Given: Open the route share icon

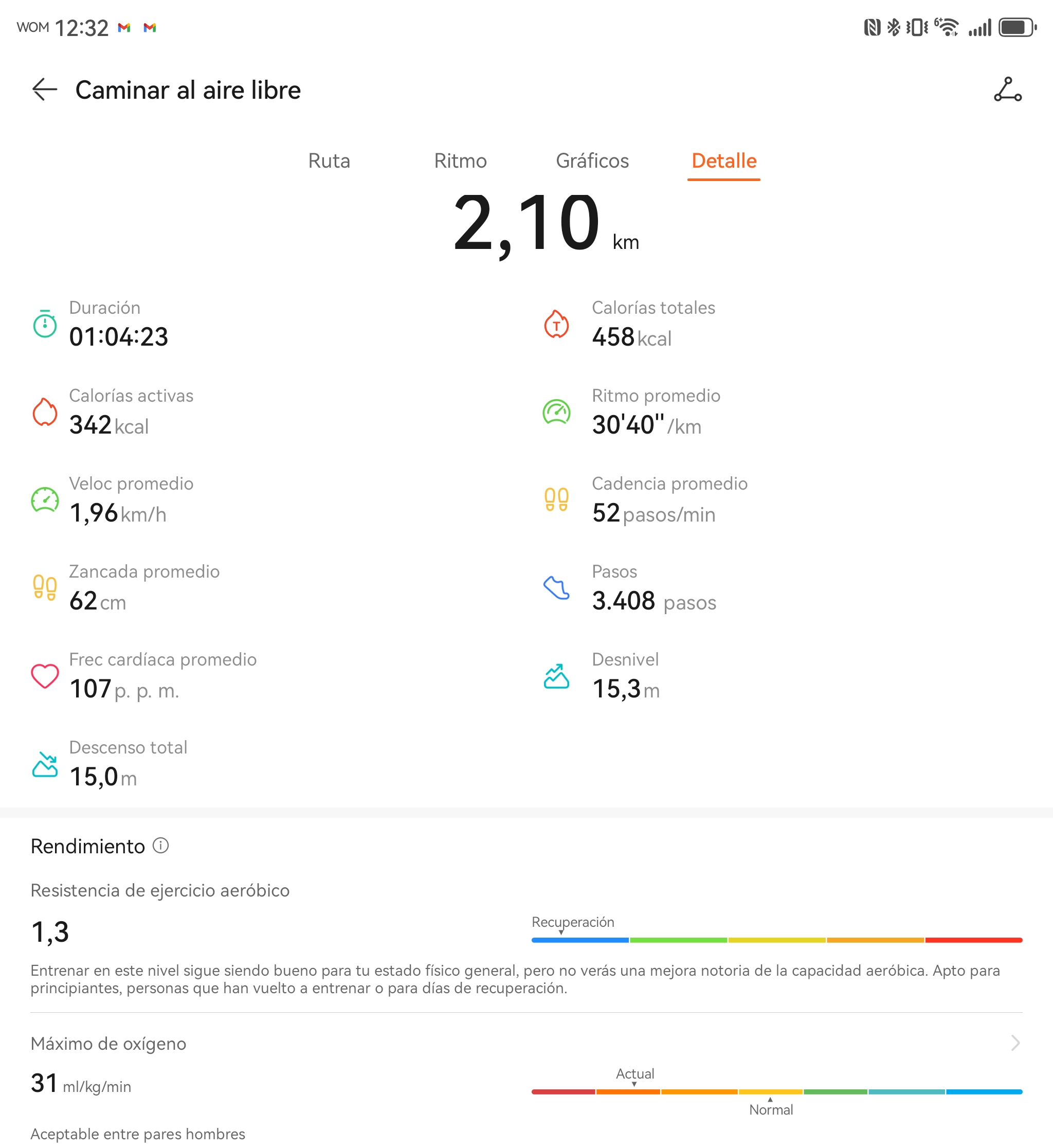Looking at the screenshot, I should 1007,89.
